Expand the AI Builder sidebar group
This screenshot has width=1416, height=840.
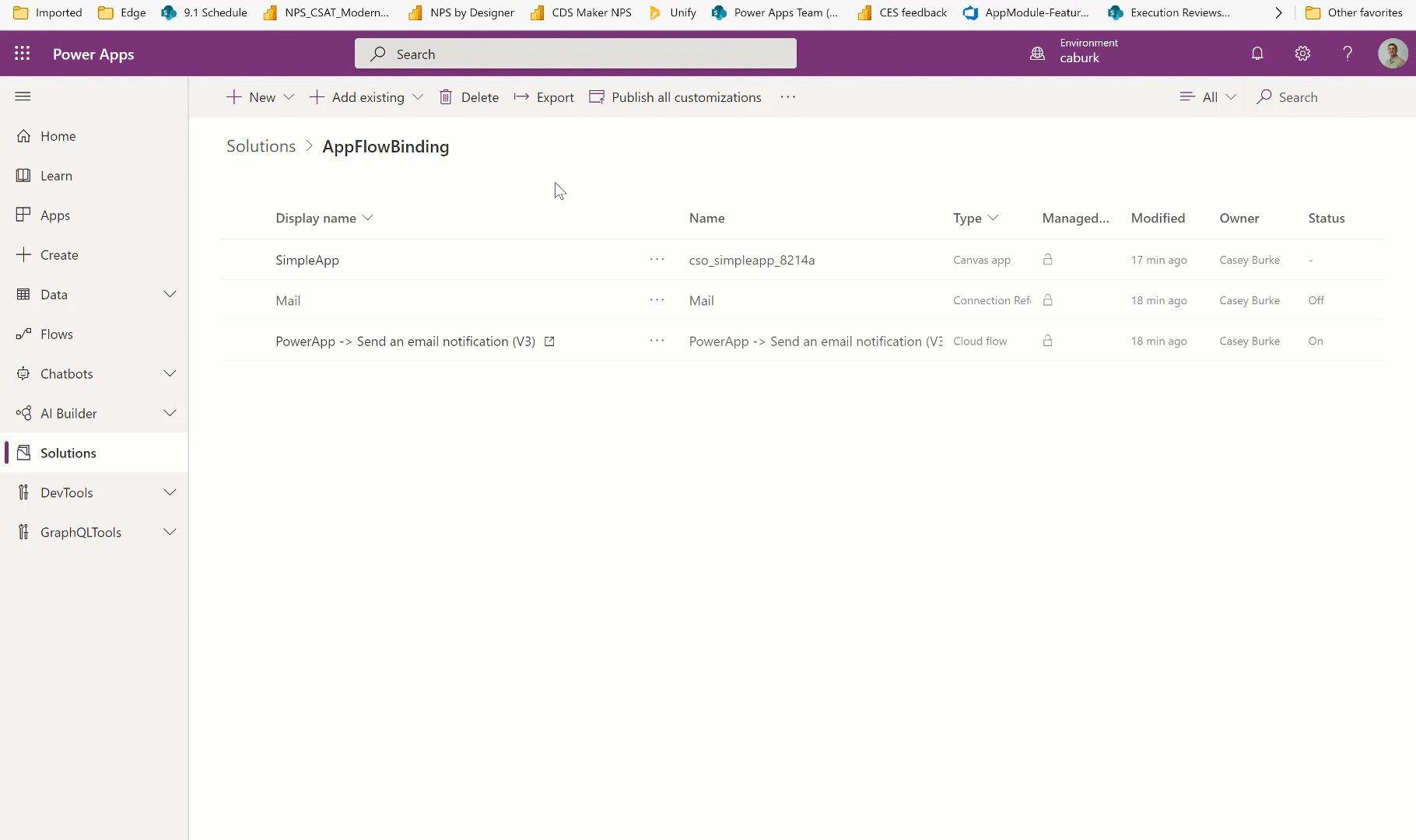coord(170,413)
